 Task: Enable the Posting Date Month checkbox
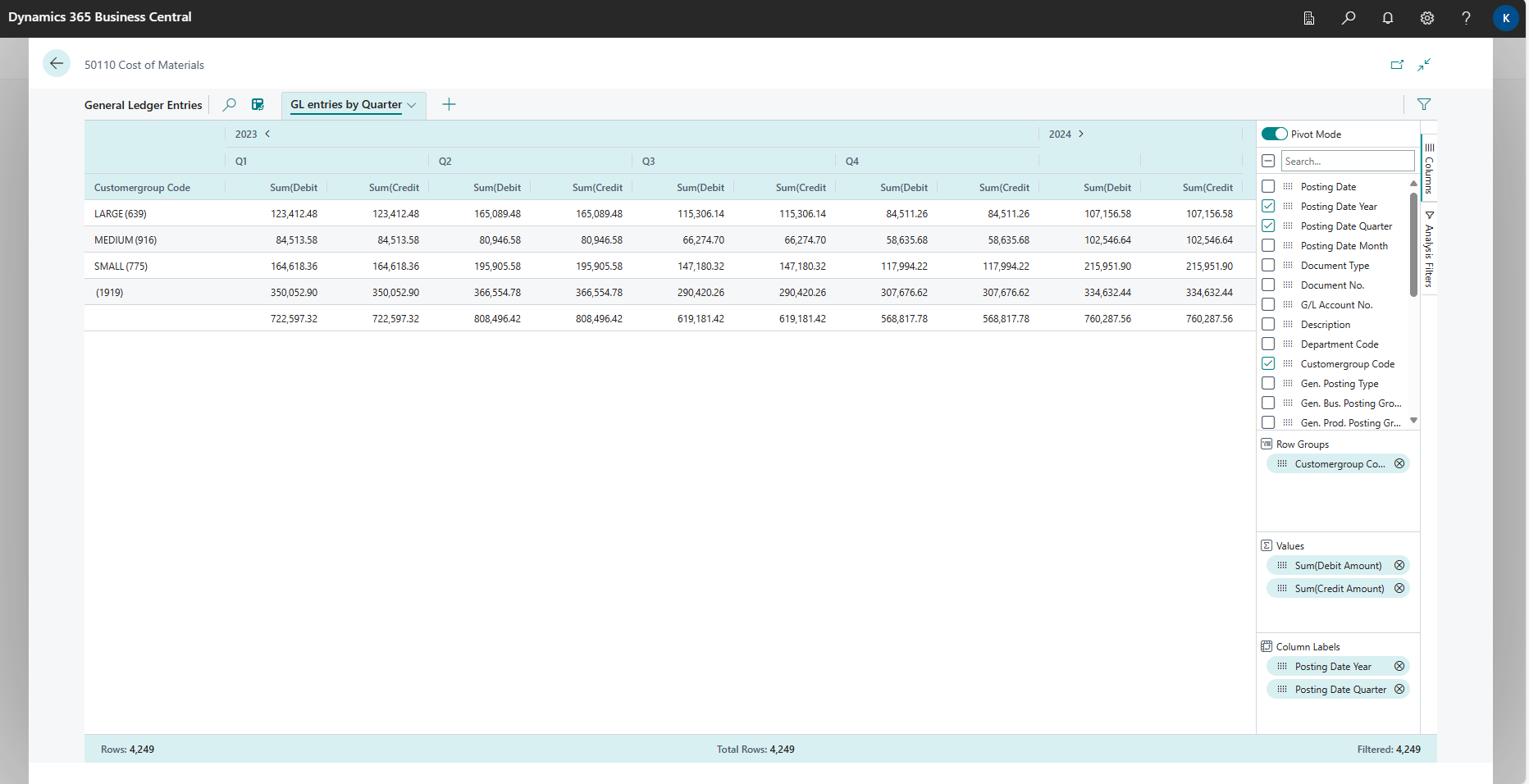1269,245
